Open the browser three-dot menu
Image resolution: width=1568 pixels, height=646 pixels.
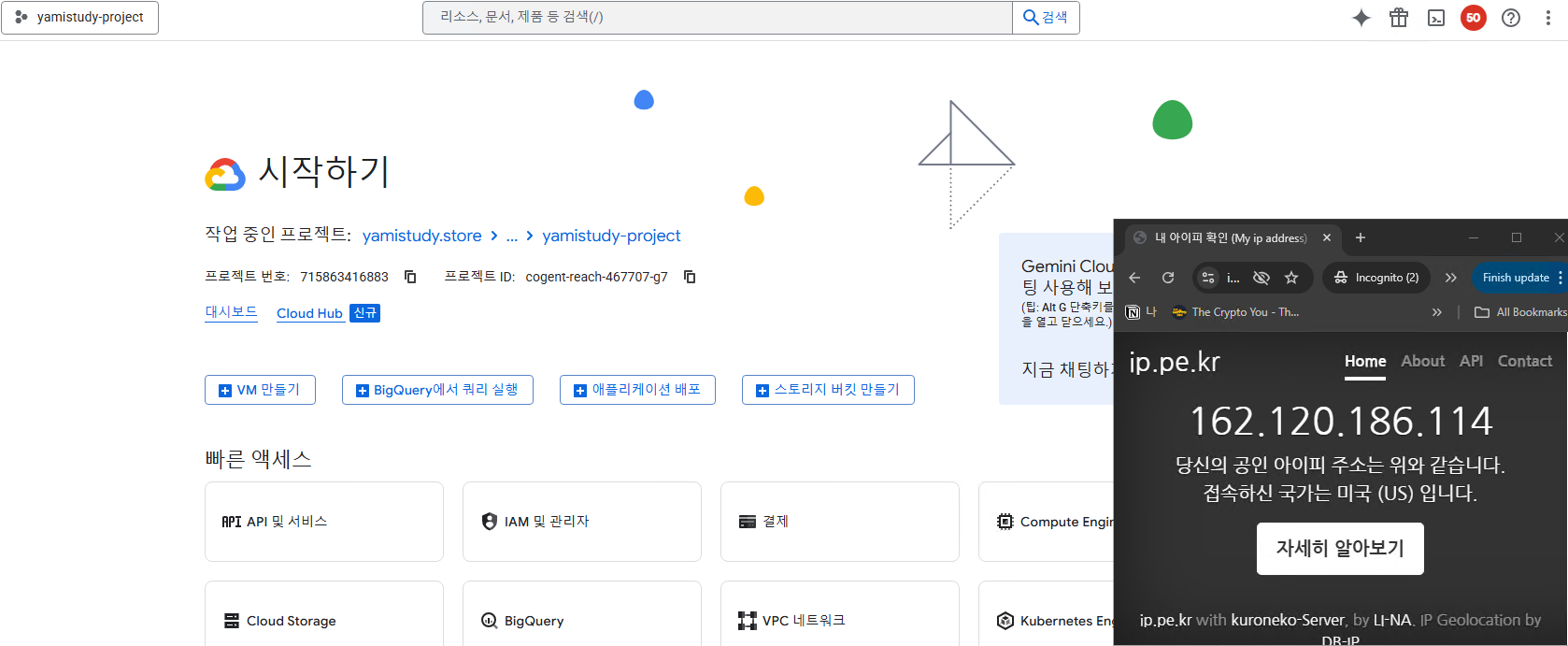tap(1561, 278)
